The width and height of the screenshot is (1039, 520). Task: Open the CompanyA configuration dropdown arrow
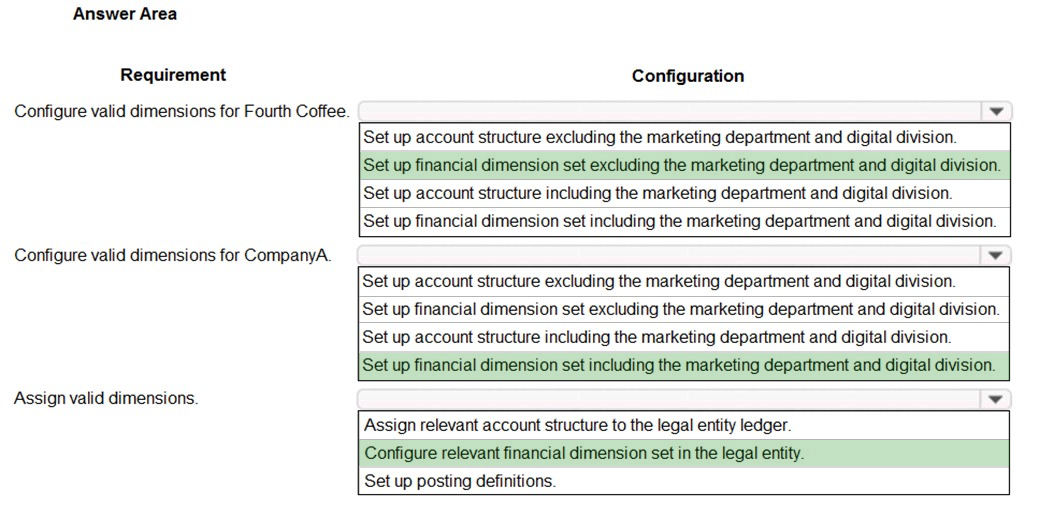coord(995,255)
